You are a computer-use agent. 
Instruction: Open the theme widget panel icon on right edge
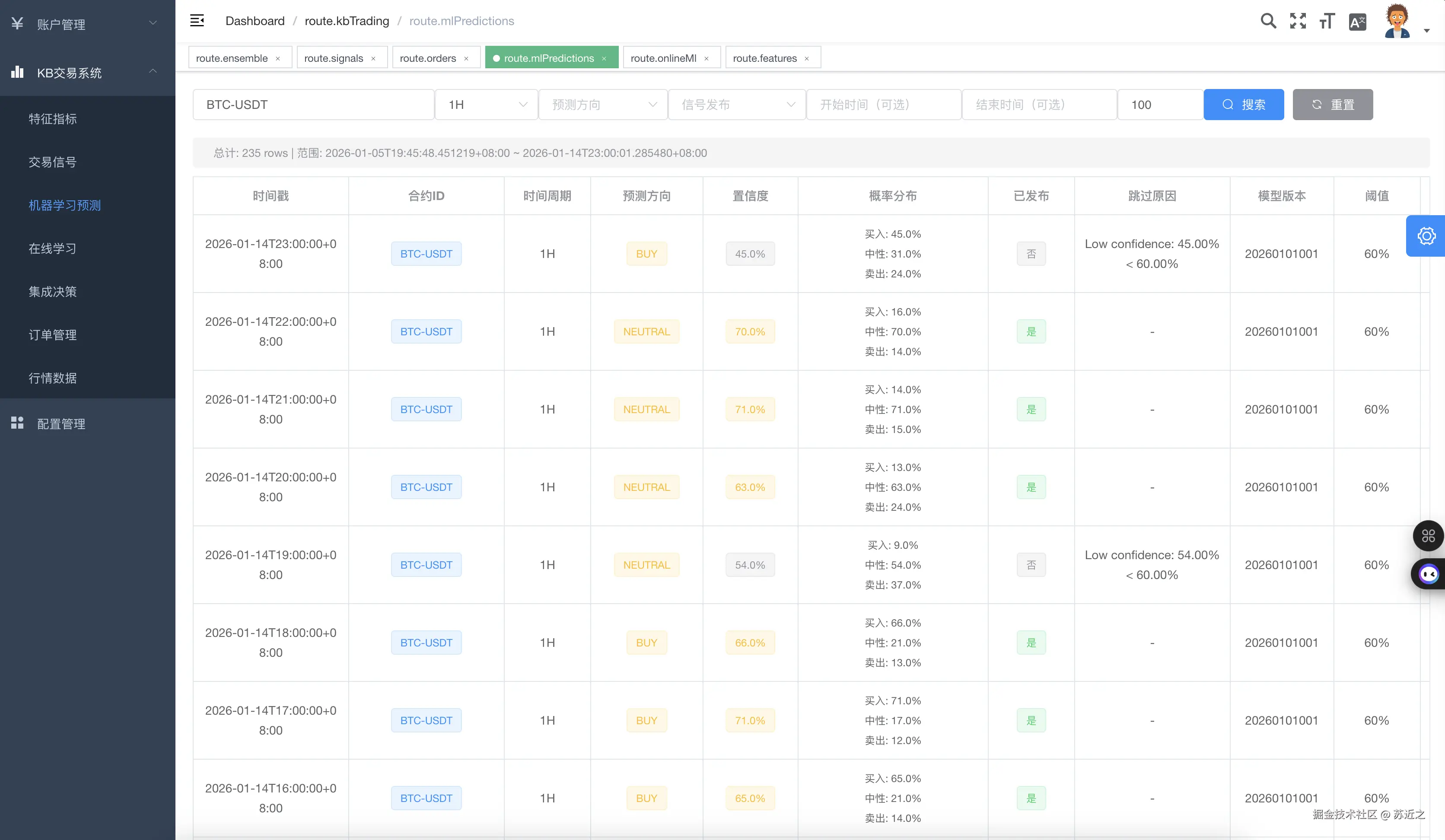[1429, 536]
